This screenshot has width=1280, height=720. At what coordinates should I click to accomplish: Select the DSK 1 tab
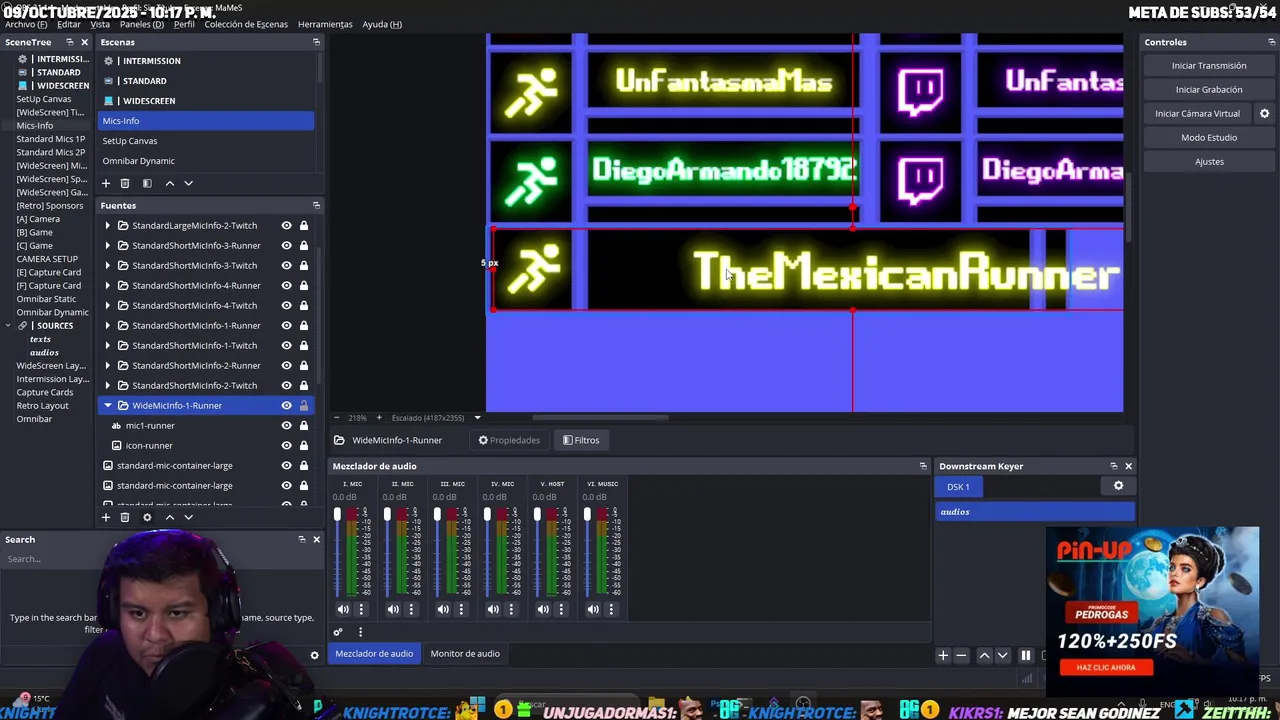958,487
